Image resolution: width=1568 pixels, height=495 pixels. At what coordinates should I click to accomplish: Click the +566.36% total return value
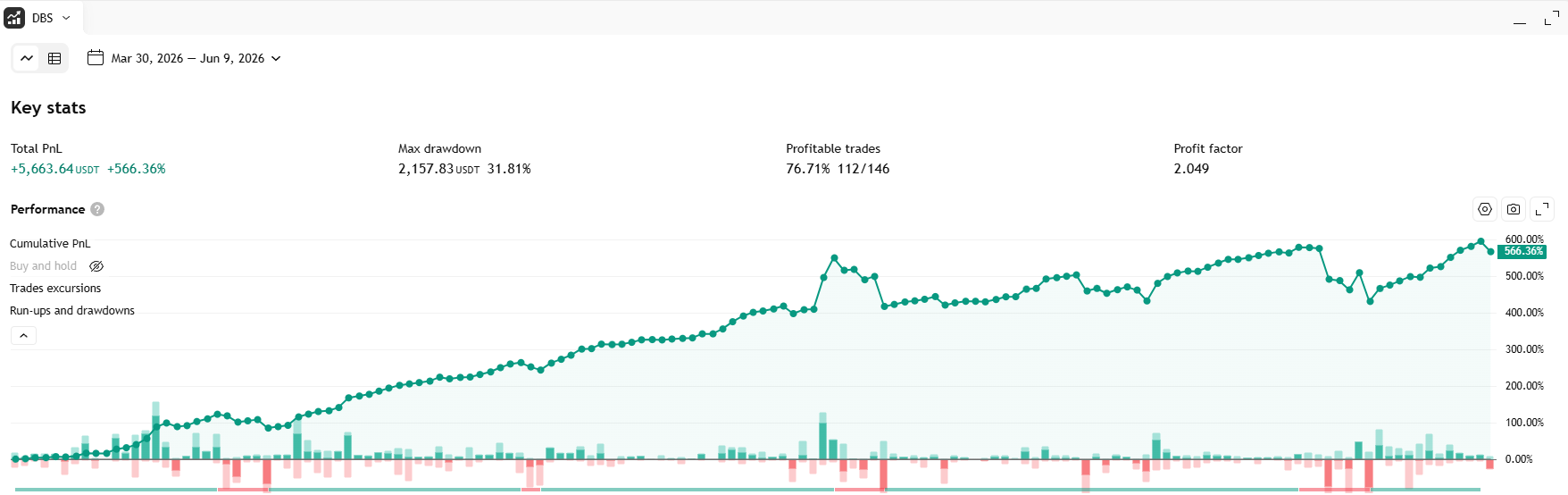(x=137, y=169)
